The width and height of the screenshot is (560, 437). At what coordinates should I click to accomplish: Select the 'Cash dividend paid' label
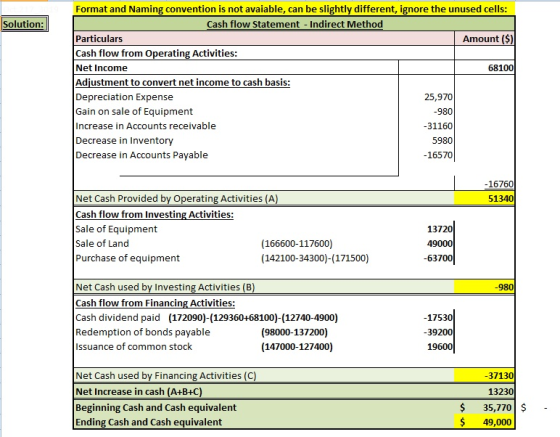click(118, 317)
